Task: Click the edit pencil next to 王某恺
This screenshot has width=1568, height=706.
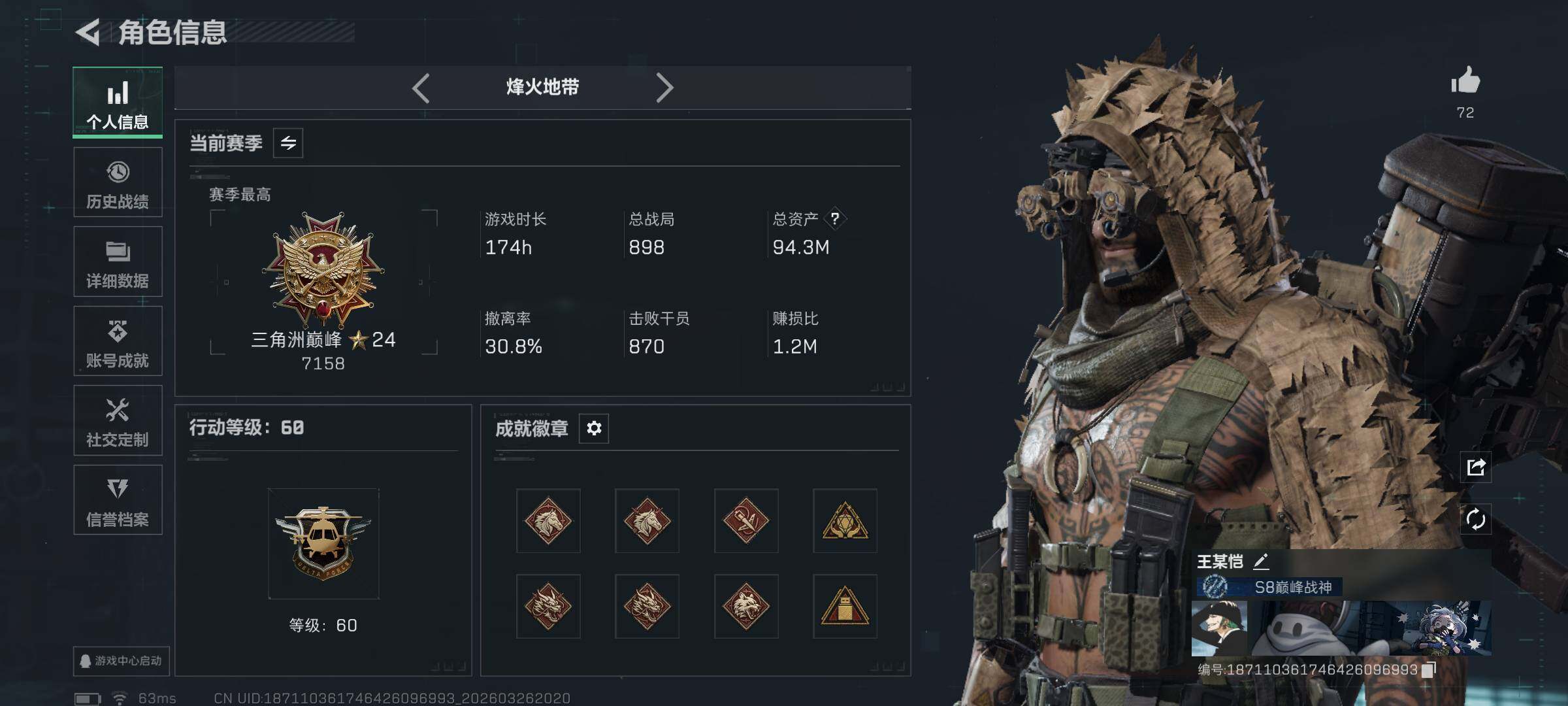Action: [x=1261, y=561]
